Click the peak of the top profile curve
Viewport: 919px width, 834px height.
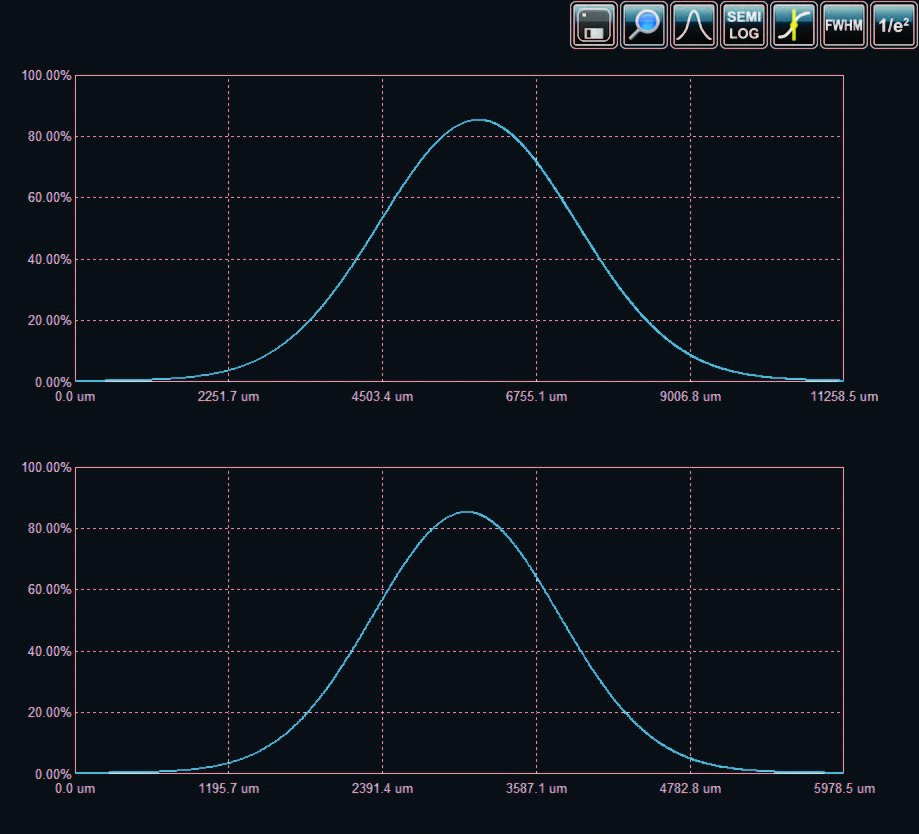(x=480, y=120)
